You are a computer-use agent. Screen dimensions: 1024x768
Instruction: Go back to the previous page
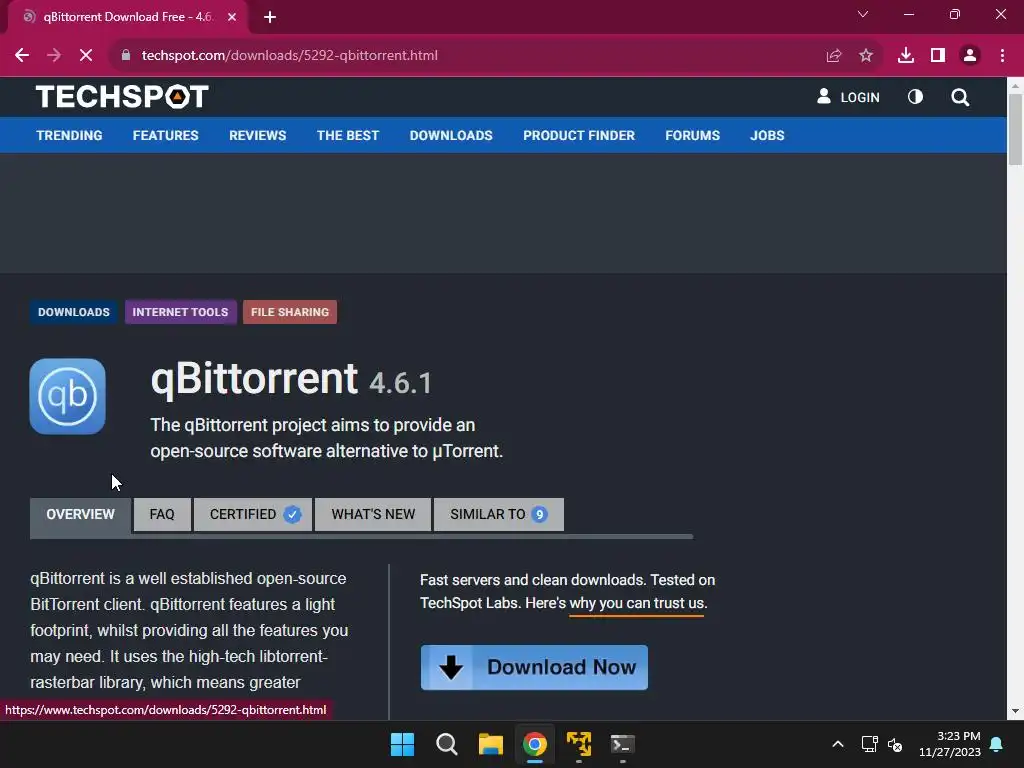pyautogui.click(x=22, y=56)
